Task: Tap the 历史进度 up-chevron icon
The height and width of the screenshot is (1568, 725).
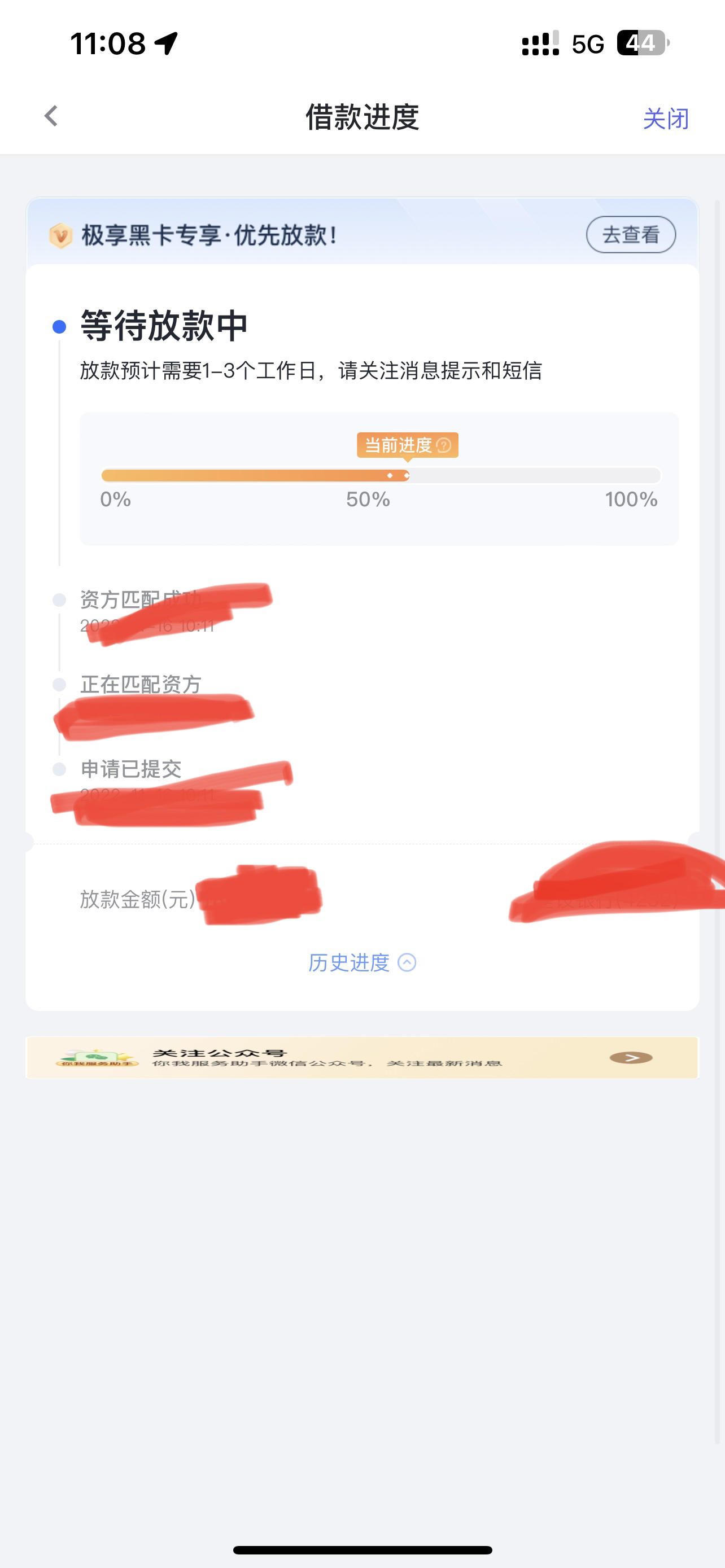Action: pos(407,962)
